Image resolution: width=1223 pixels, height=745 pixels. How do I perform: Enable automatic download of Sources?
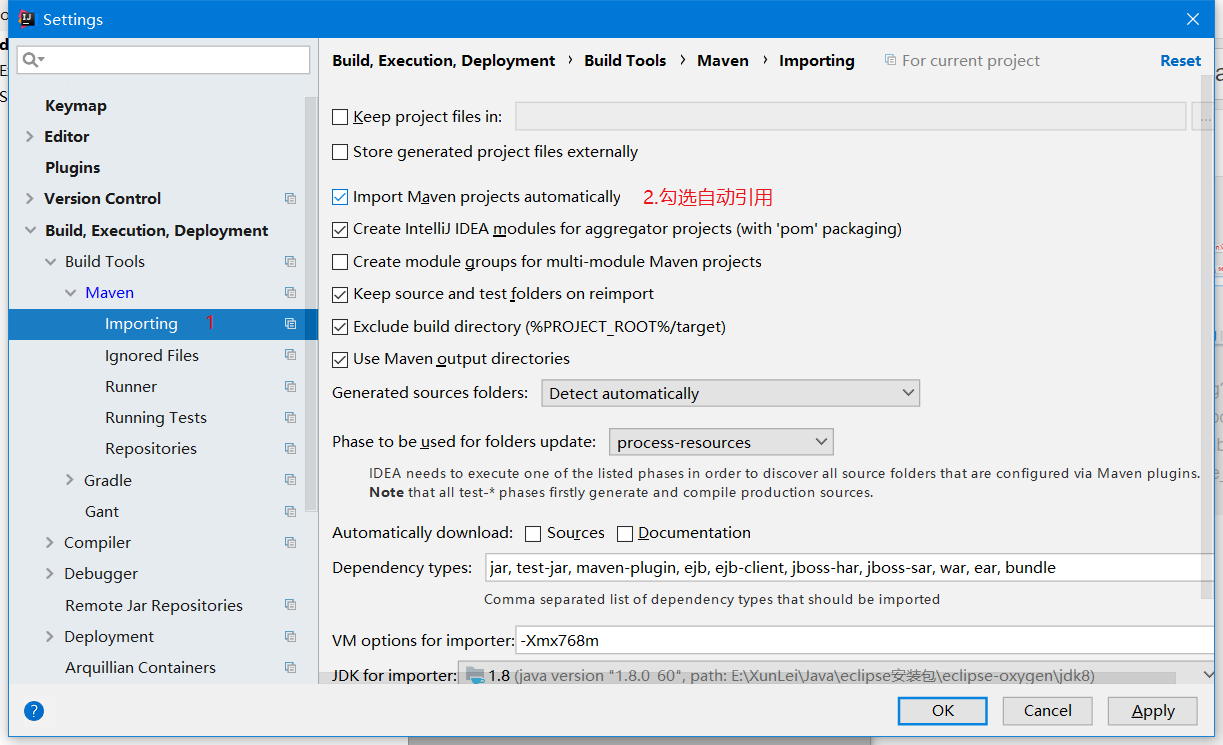tap(533, 534)
